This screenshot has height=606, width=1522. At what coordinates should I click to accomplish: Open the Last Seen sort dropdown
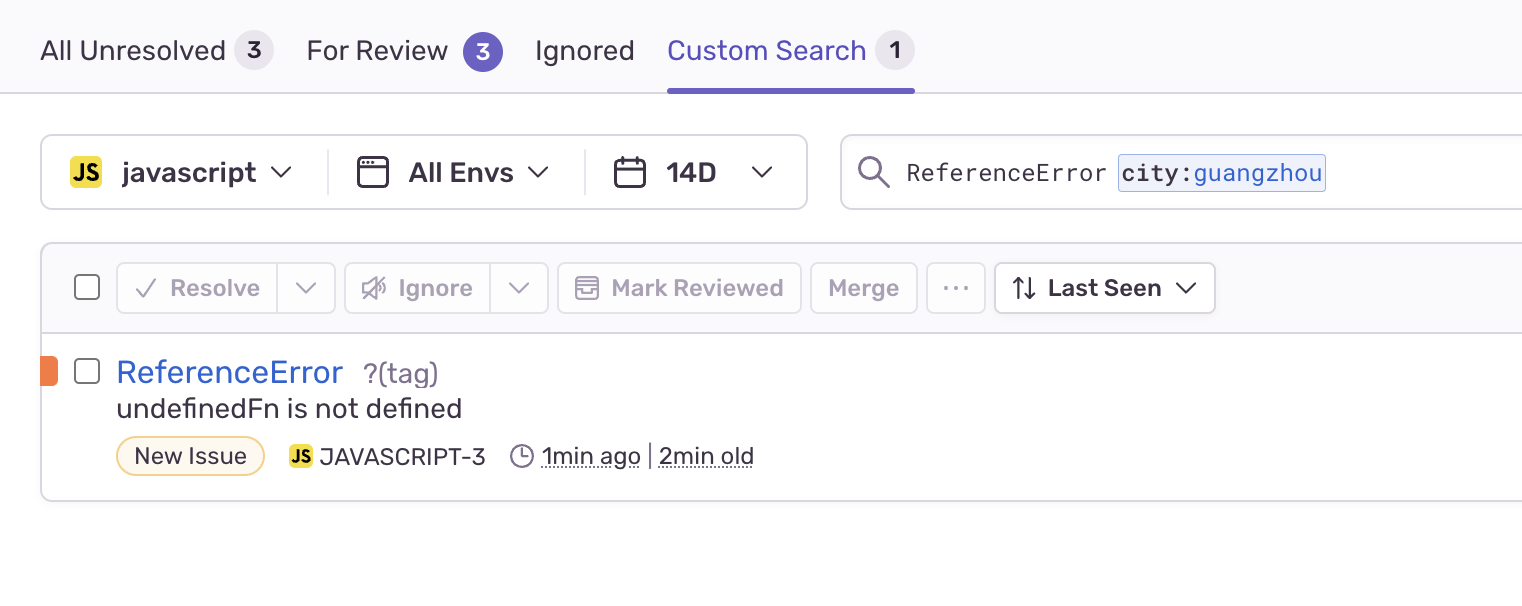point(1105,288)
